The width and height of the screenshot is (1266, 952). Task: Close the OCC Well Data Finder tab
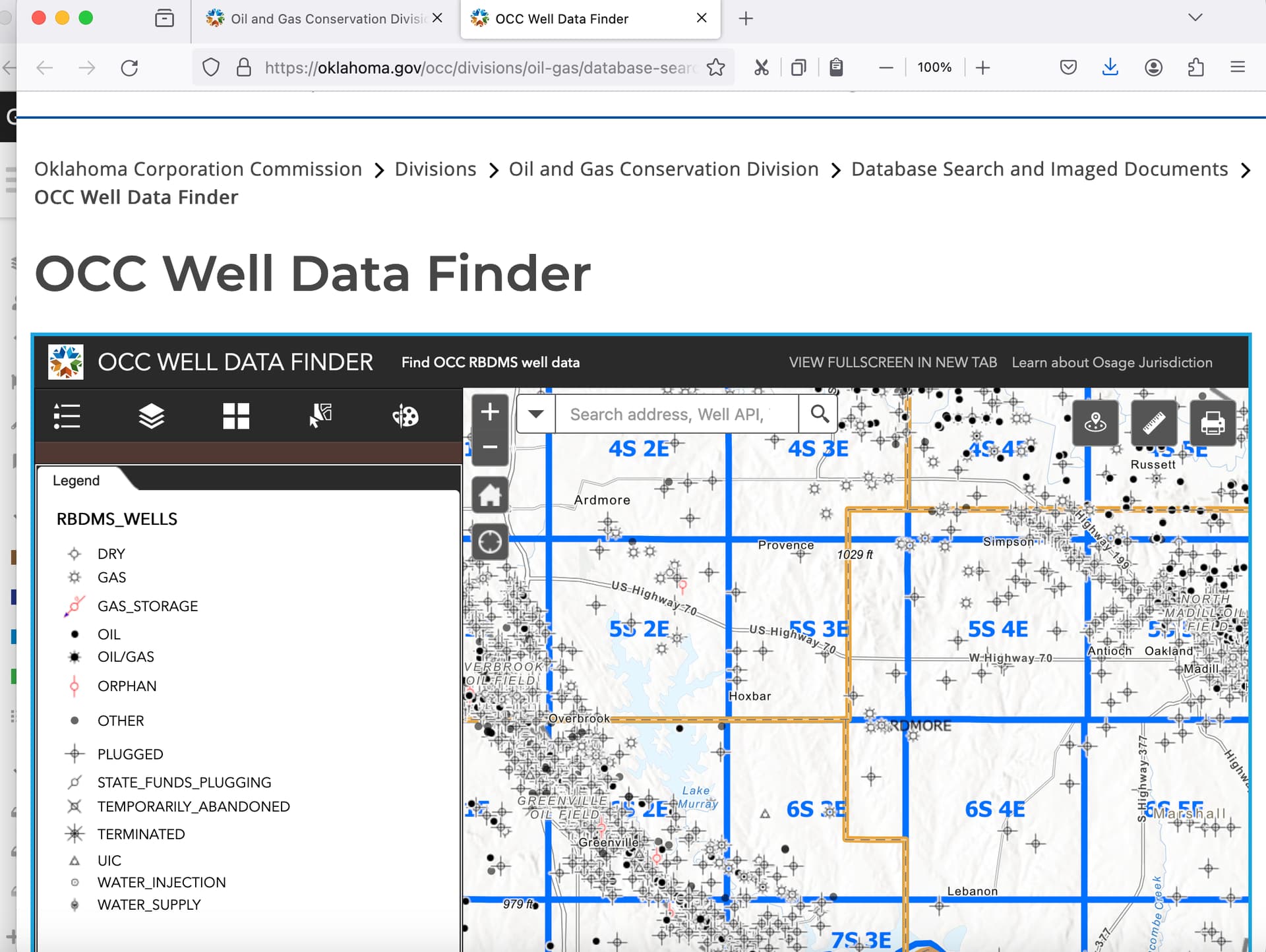click(x=702, y=18)
